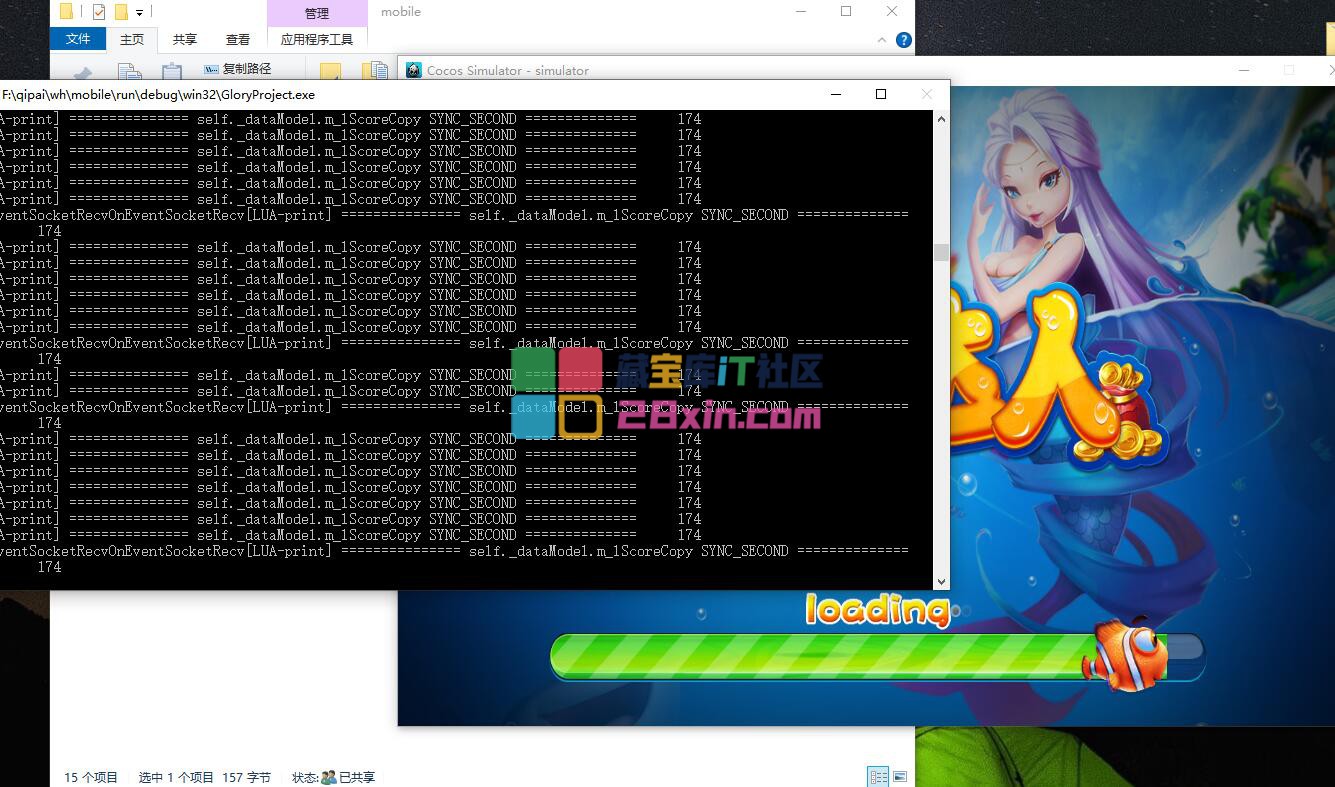1335x787 pixels.
Task: Click the console scrollbar up arrow
Action: (941, 118)
